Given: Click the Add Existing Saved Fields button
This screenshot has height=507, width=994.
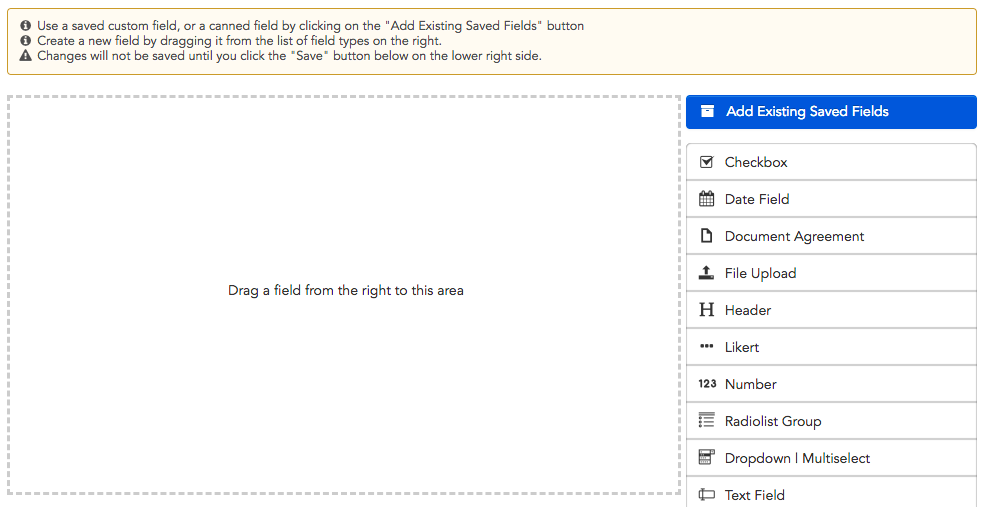Looking at the screenshot, I should pos(831,112).
